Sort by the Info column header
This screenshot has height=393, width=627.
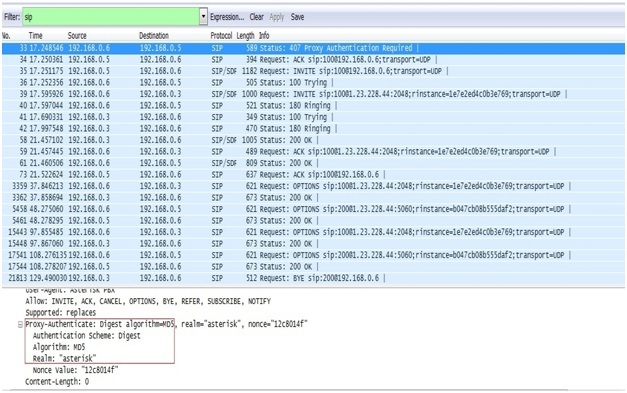(264, 36)
